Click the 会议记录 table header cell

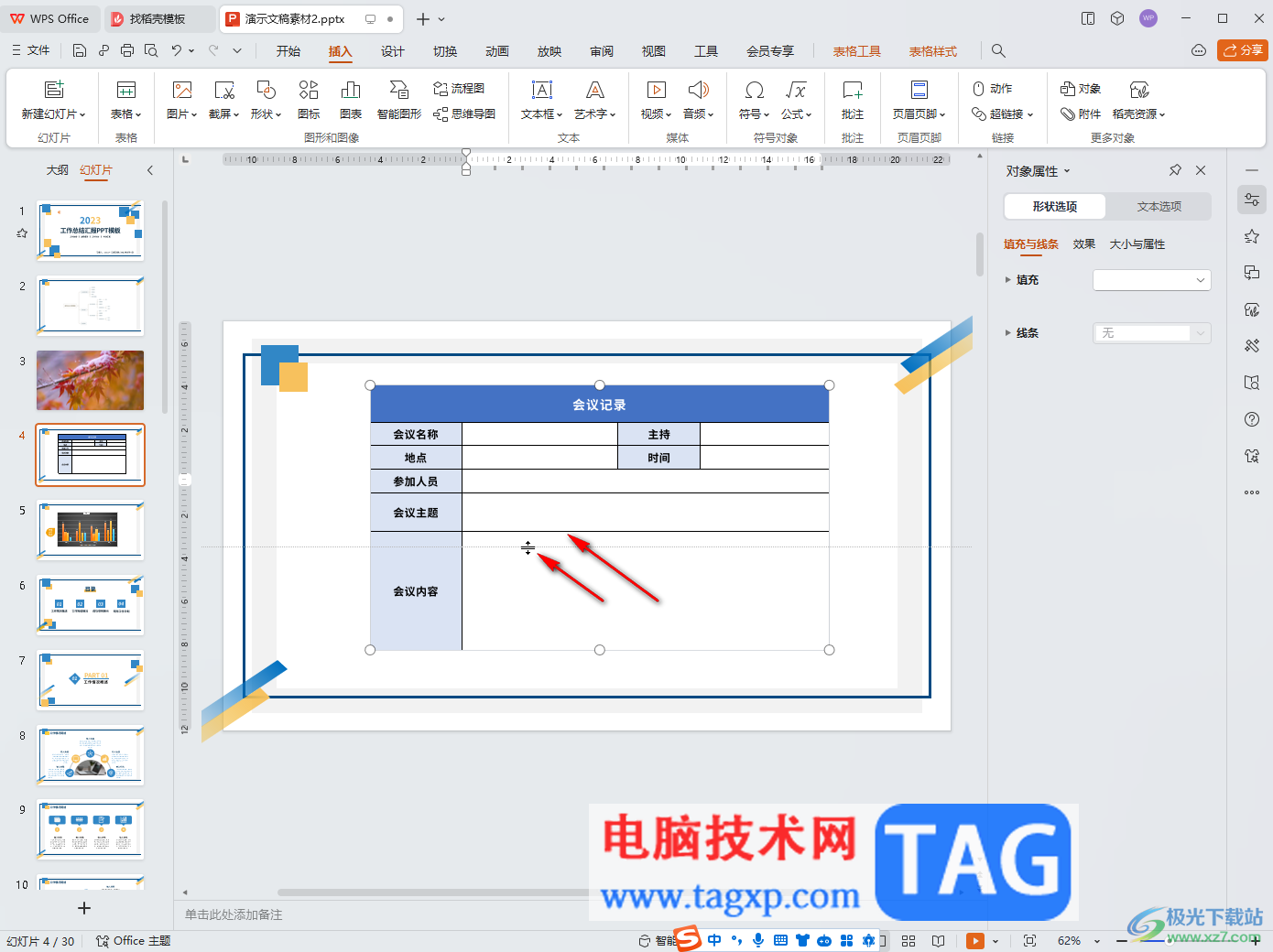coord(600,404)
